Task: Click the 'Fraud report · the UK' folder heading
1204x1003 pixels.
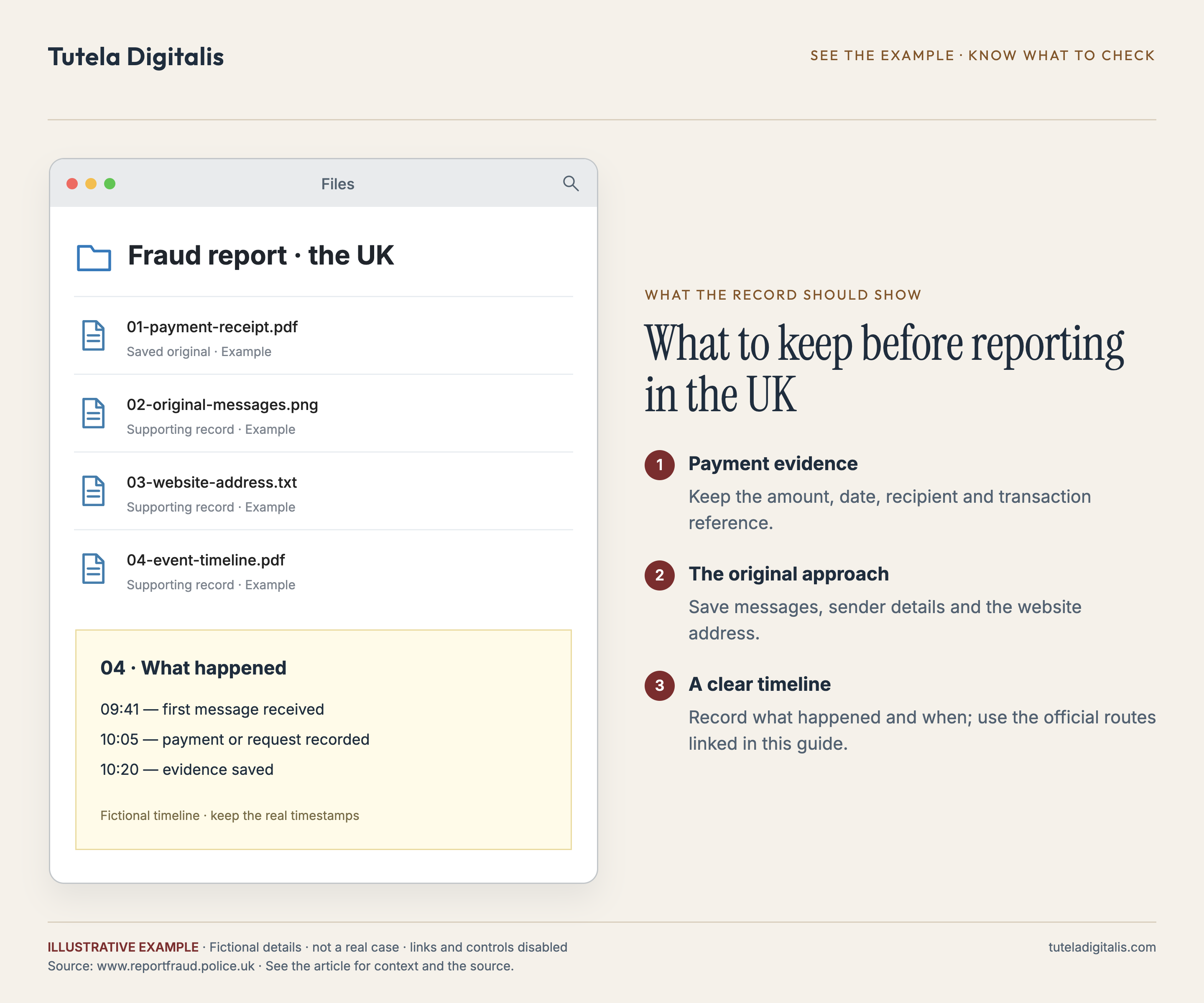Action: 261,256
